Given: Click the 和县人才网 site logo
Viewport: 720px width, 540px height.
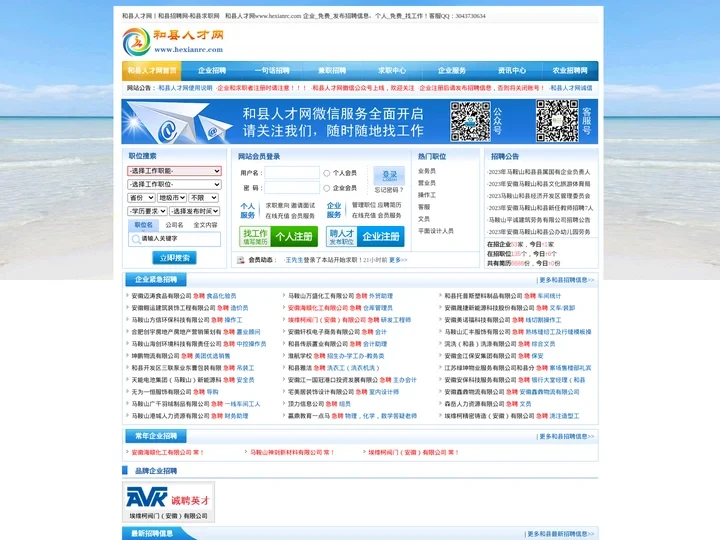Looking at the screenshot, I should pos(173,42).
